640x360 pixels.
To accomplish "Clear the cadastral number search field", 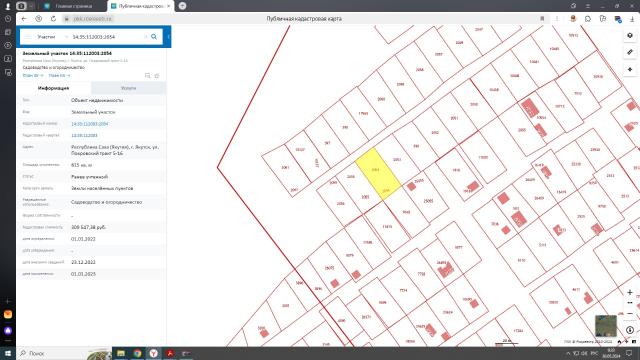I will point(145,37).
